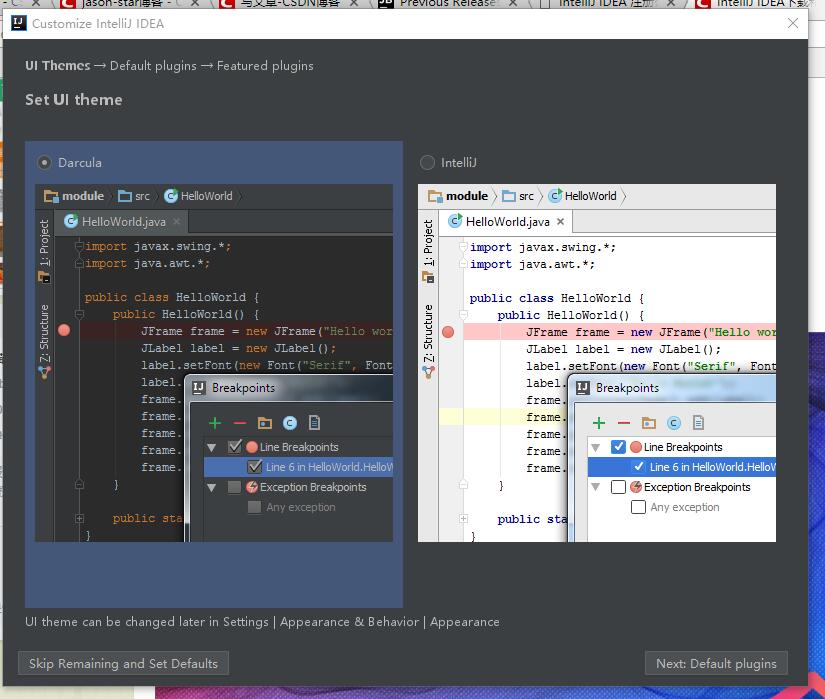
Task: Select HelloWorld.java tab in IntelliJ preview
Action: click(x=506, y=222)
